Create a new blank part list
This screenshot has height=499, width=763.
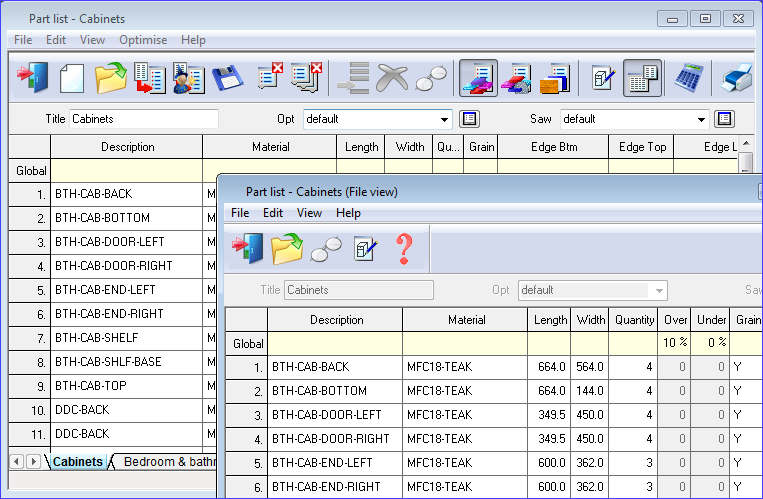point(72,78)
